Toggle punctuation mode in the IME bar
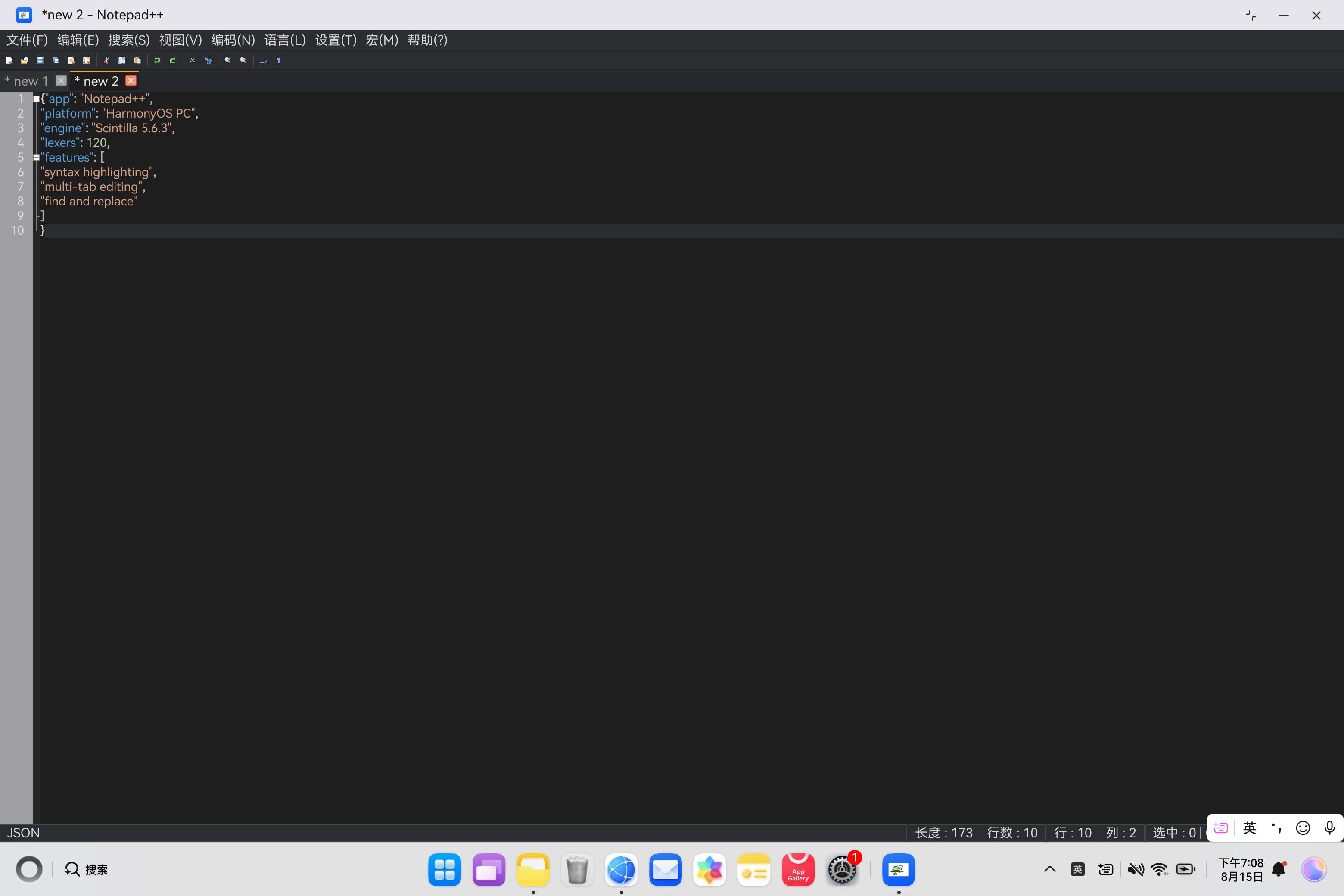The height and width of the screenshot is (896, 1344). [1276, 828]
